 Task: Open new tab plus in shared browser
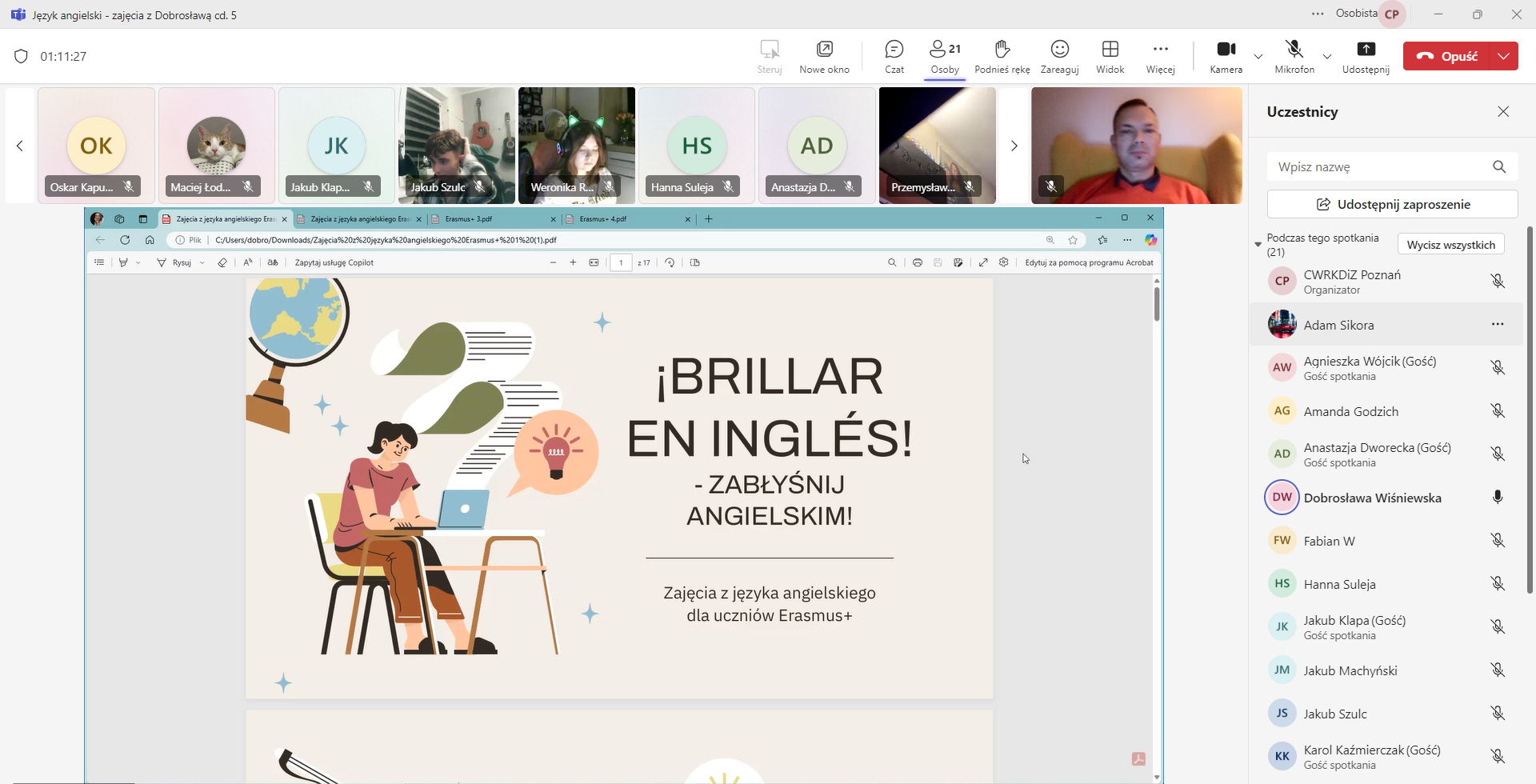tap(709, 218)
